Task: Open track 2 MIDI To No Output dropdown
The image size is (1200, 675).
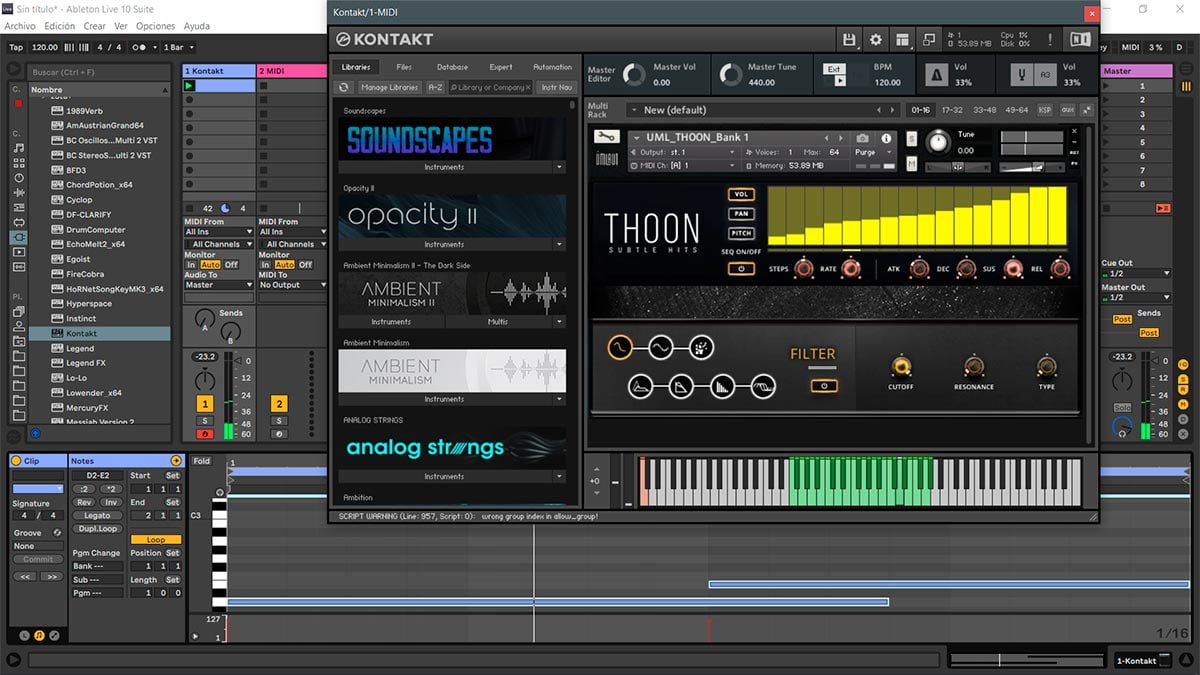Action: click(x=293, y=285)
